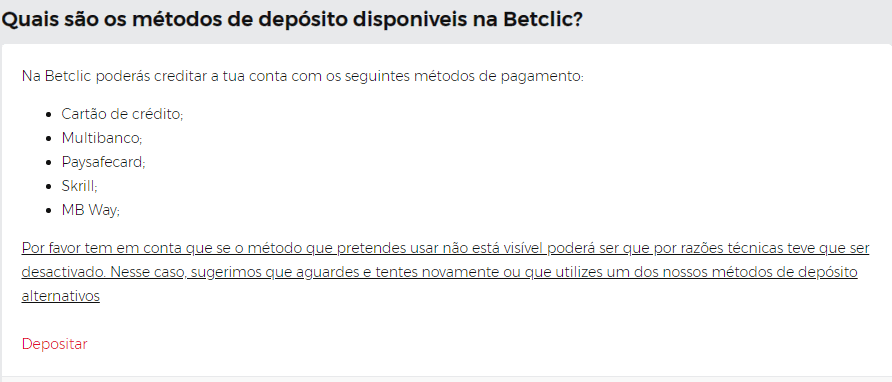Click the bullet beside MB Way
Image resolution: width=892 pixels, height=382 pixels.
pyautogui.click(x=49, y=211)
